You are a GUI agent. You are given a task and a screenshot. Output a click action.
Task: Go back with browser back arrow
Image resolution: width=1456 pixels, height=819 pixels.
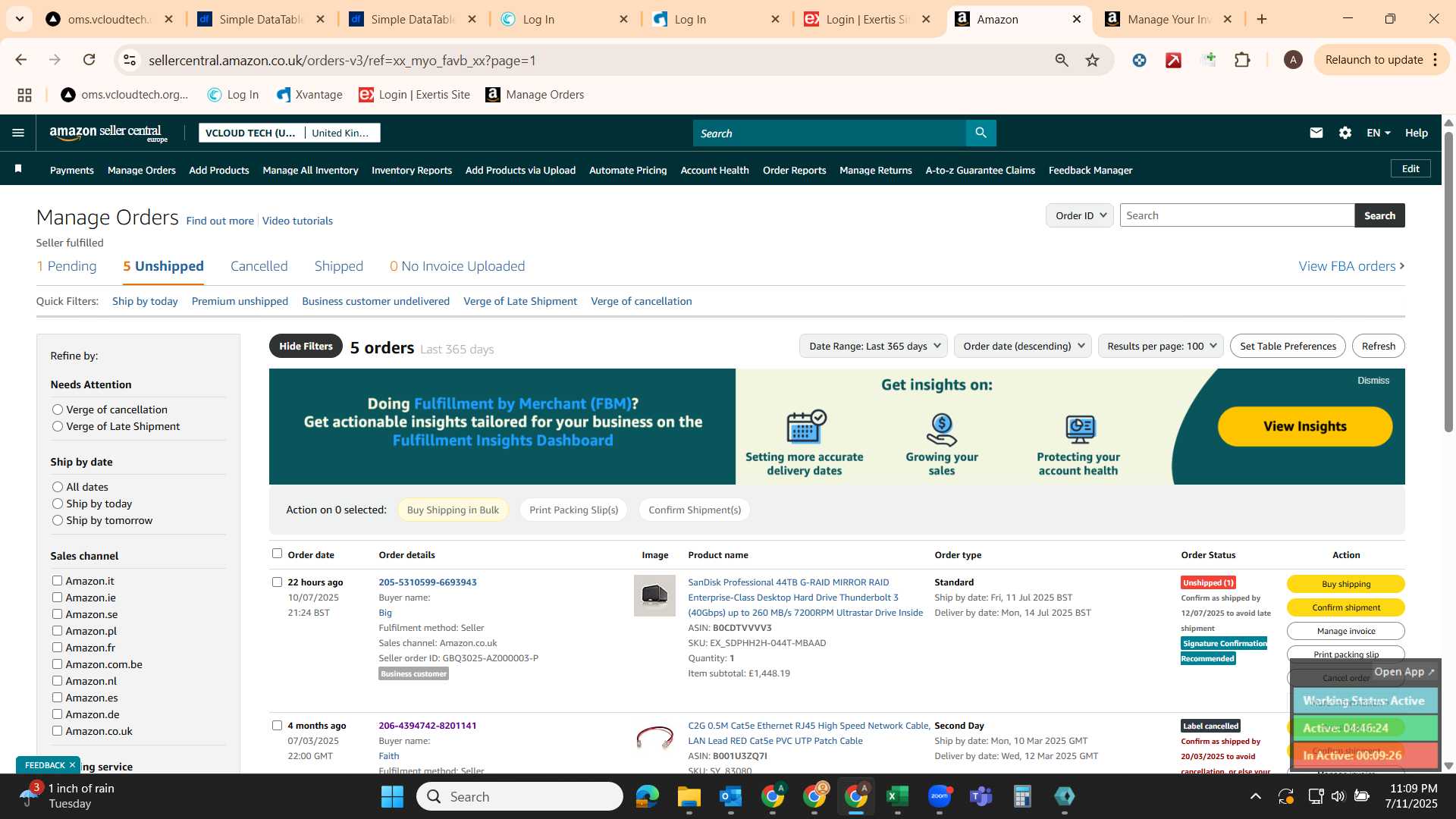point(21,60)
